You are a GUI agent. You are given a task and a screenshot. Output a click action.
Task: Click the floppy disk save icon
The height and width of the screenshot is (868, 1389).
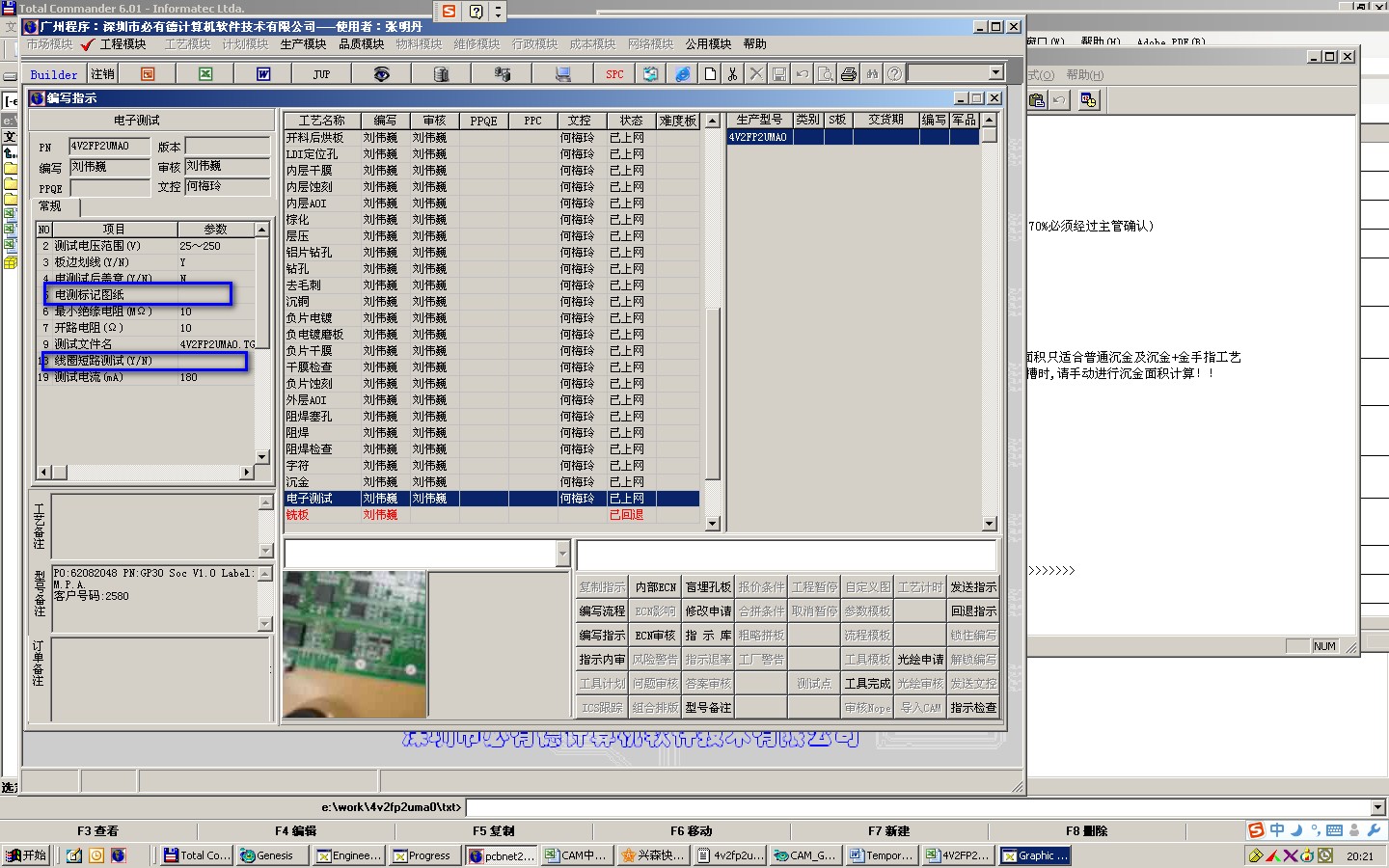click(779, 74)
